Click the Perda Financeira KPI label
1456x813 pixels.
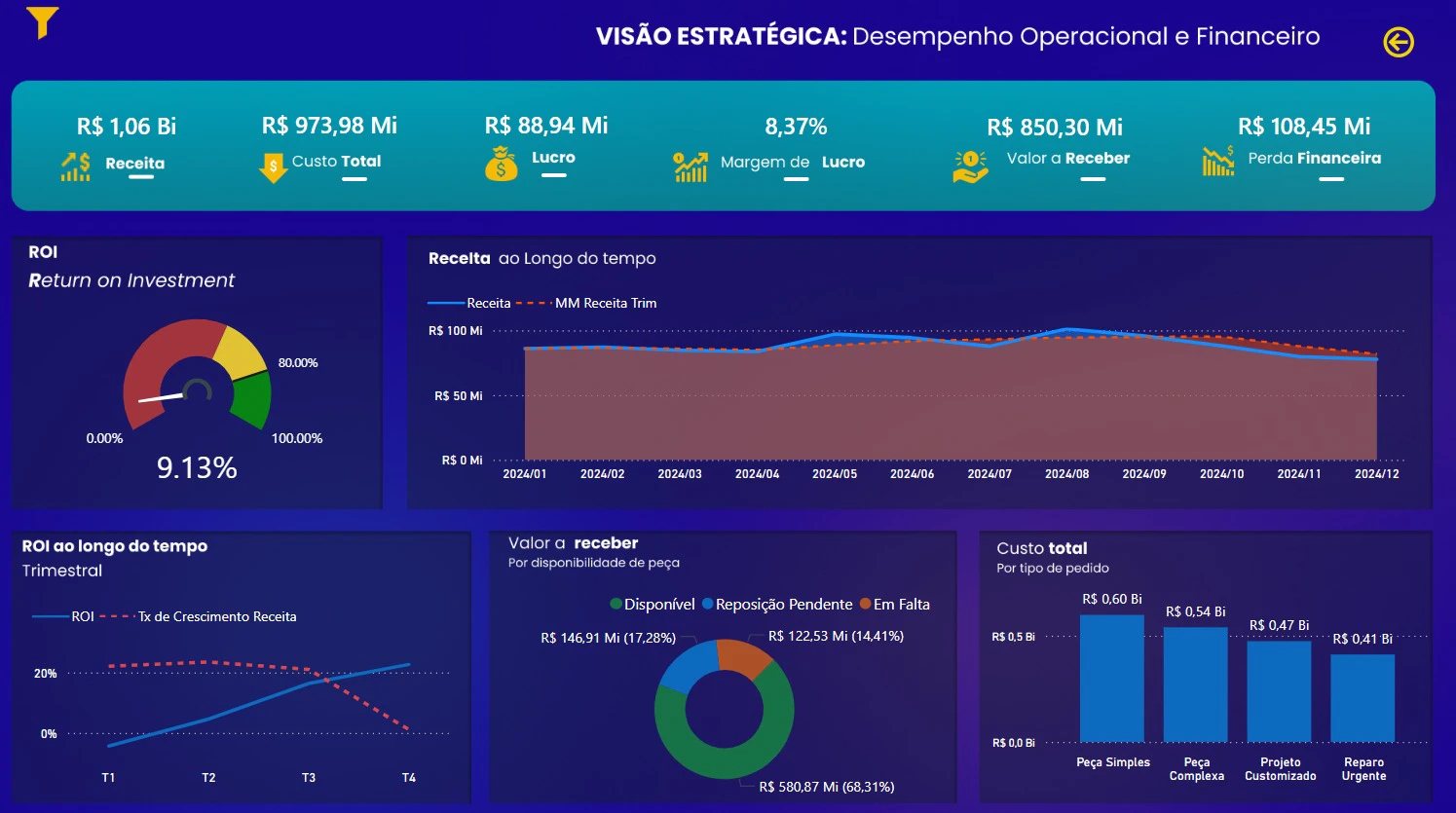[x=1315, y=159]
